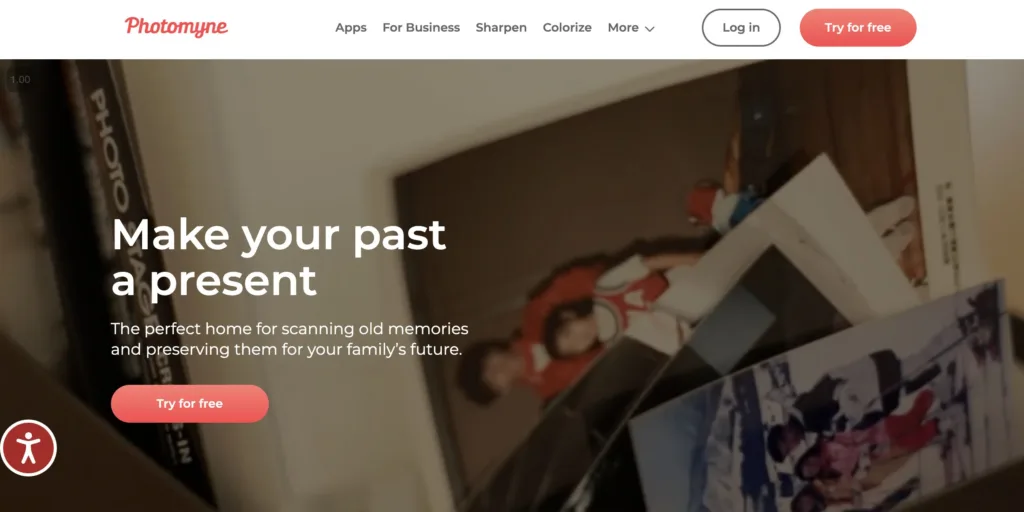Viewport: 1024px width, 512px height.
Task: Open the More navigation menu
Action: click(631, 27)
